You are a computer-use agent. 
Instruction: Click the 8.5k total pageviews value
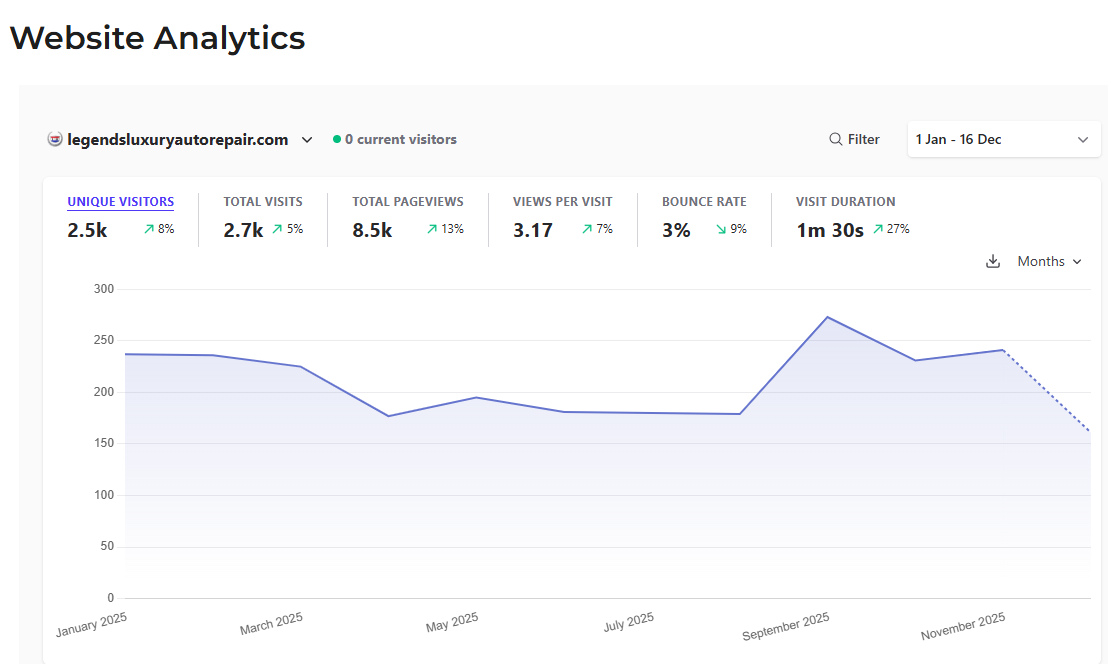tap(372, 230)
